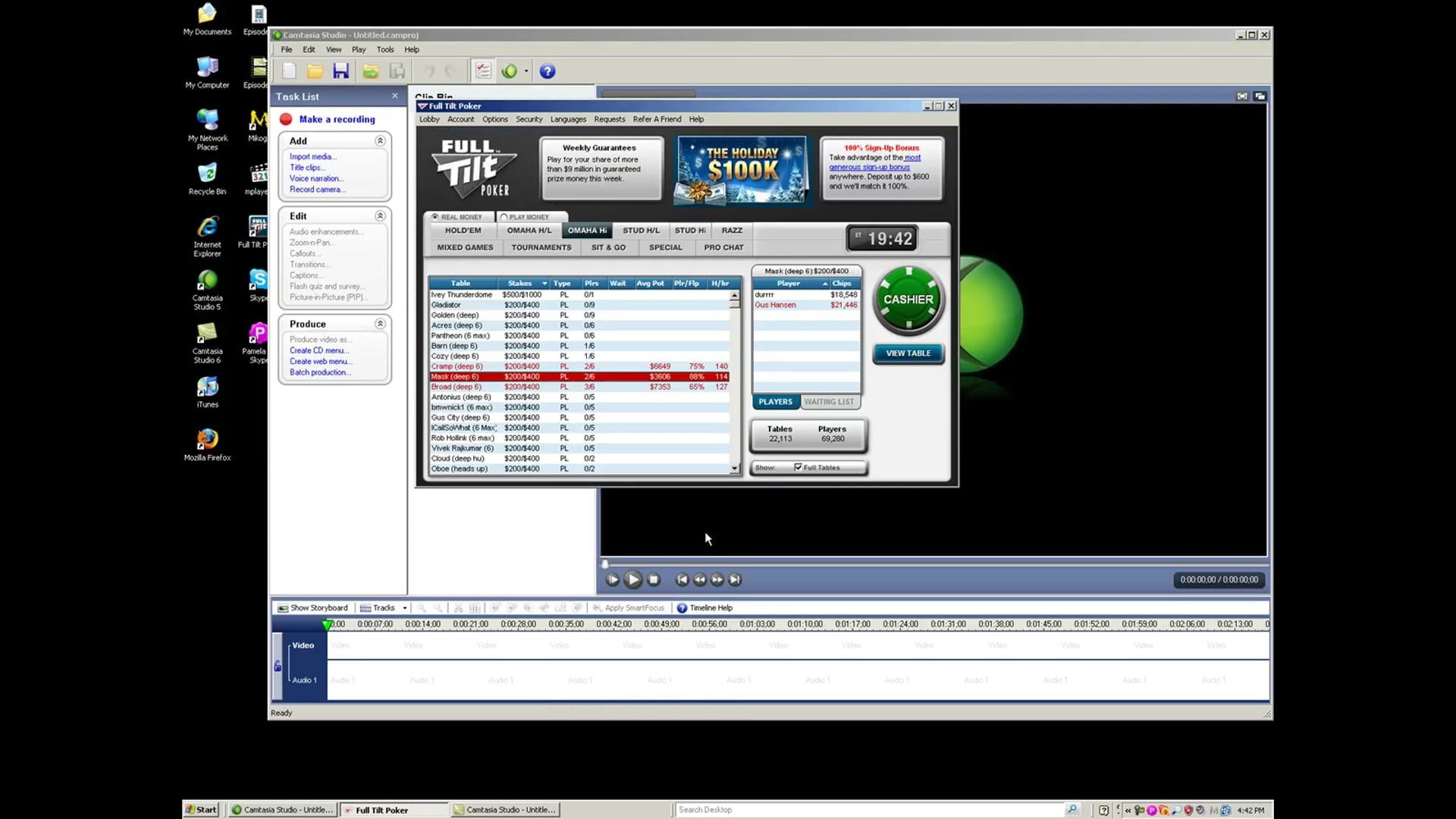Save the project using the floppy disk icon

[341, 71]
